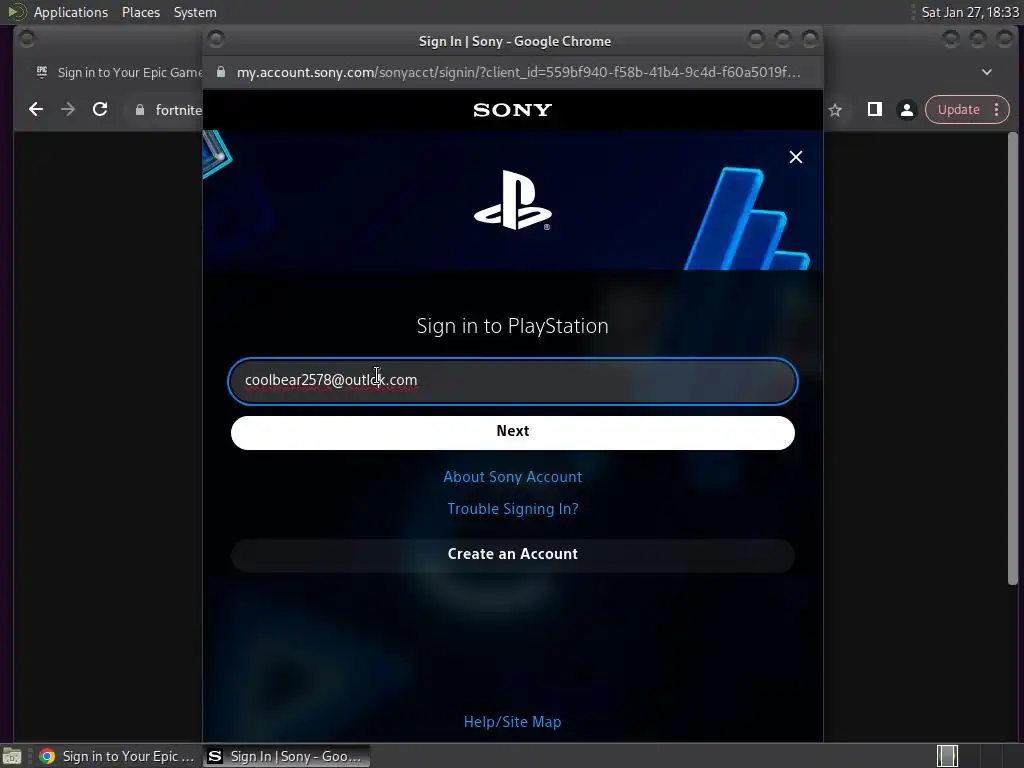Click the Epic Games favicon on the tab

point(42,72)
